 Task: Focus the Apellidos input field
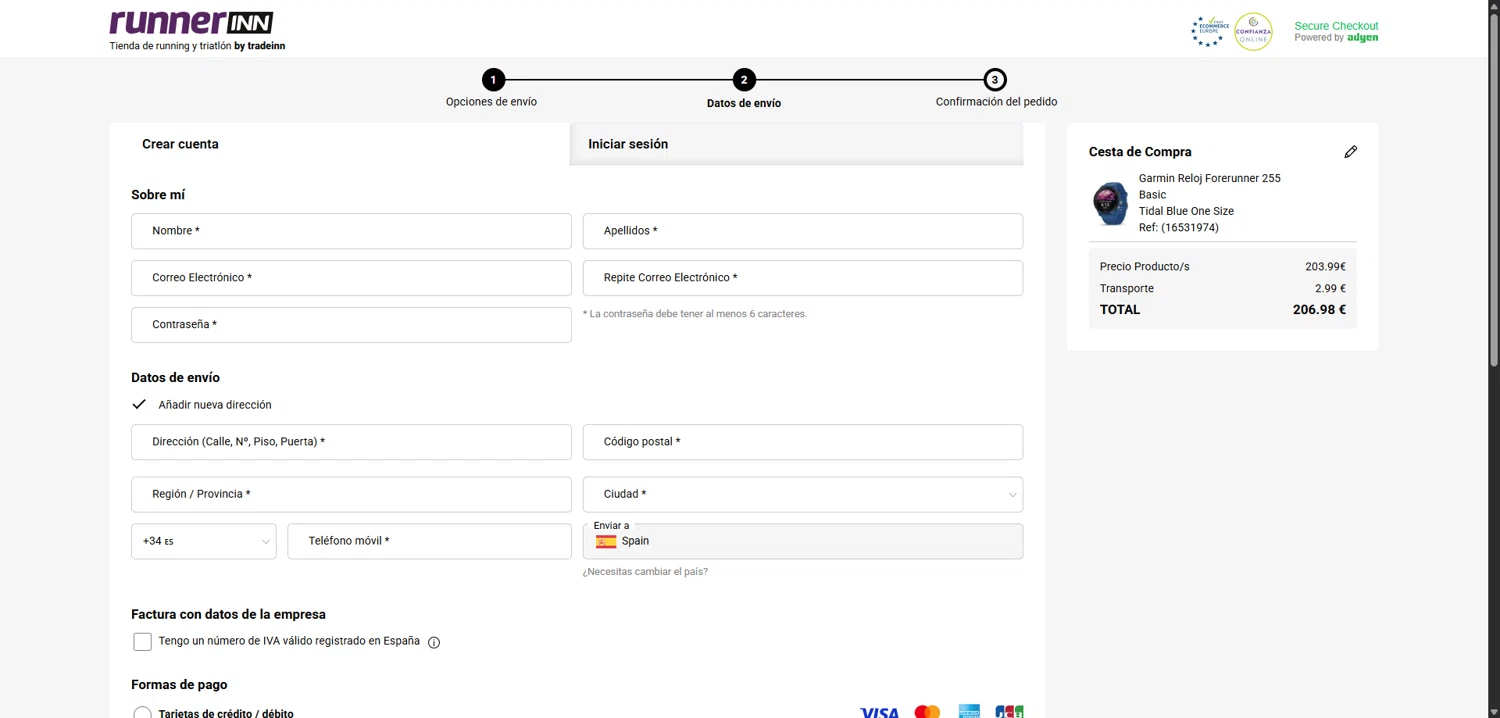(x=803, y=231)
